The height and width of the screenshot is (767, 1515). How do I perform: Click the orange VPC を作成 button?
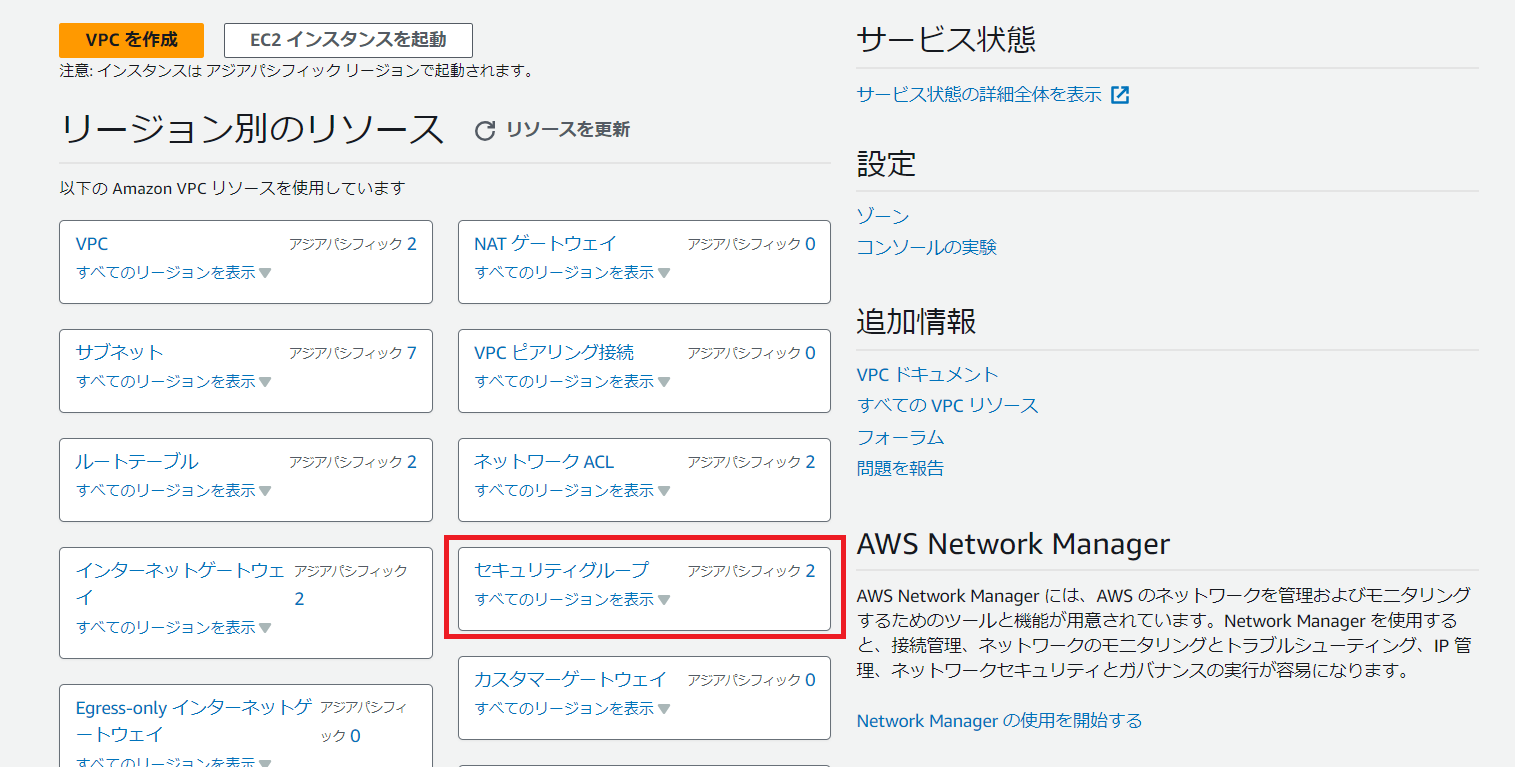click(131, 40)
